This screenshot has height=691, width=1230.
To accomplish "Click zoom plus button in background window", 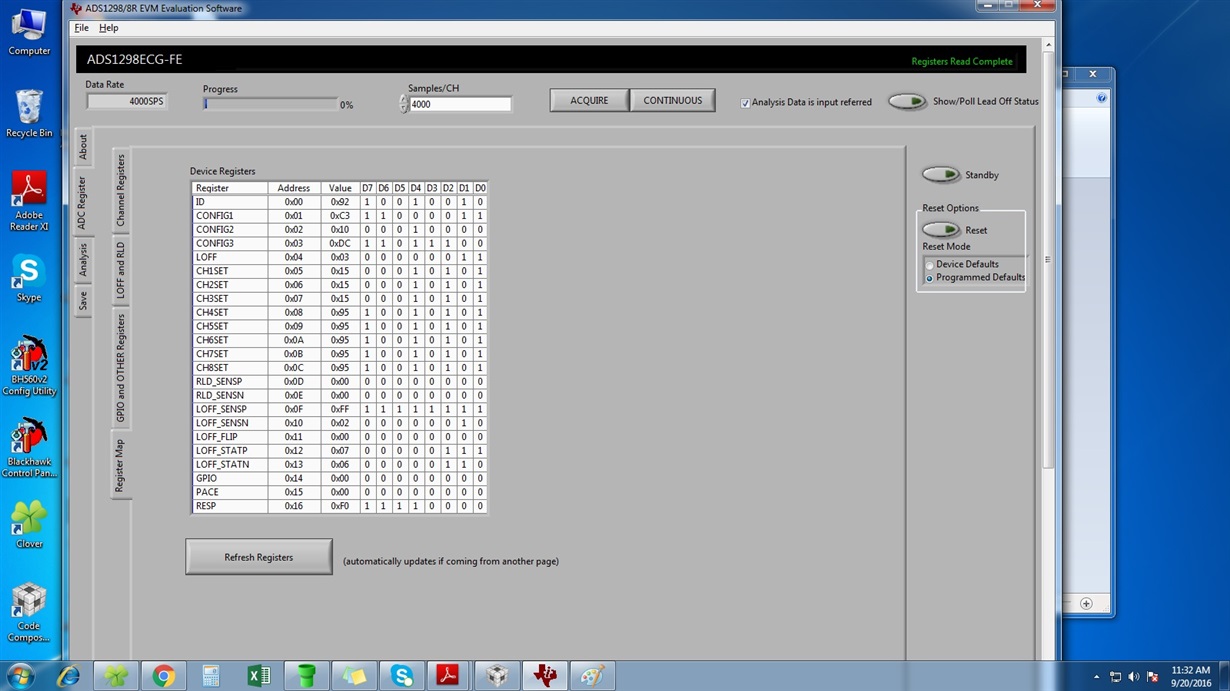I will click(x=1086, y=603).
